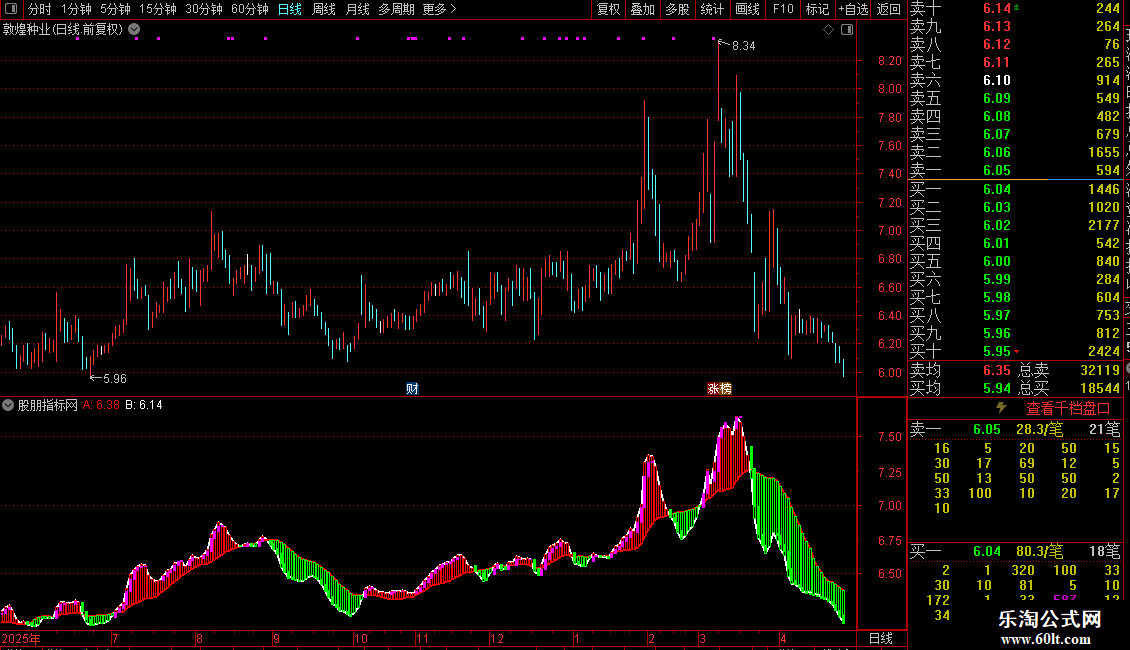Switch to 日线 daily chart
The image size is (1130, 650).
[x=290, y=9]
